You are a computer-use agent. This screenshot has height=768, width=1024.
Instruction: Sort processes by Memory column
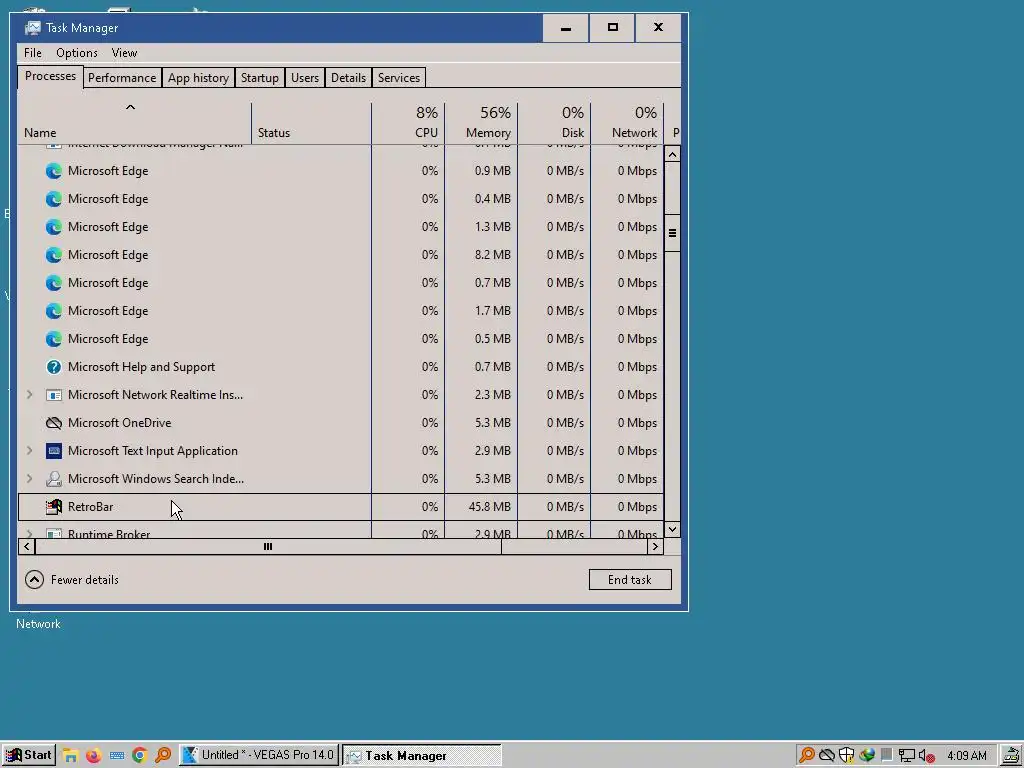pyautogui.click(x=481, y=123)
